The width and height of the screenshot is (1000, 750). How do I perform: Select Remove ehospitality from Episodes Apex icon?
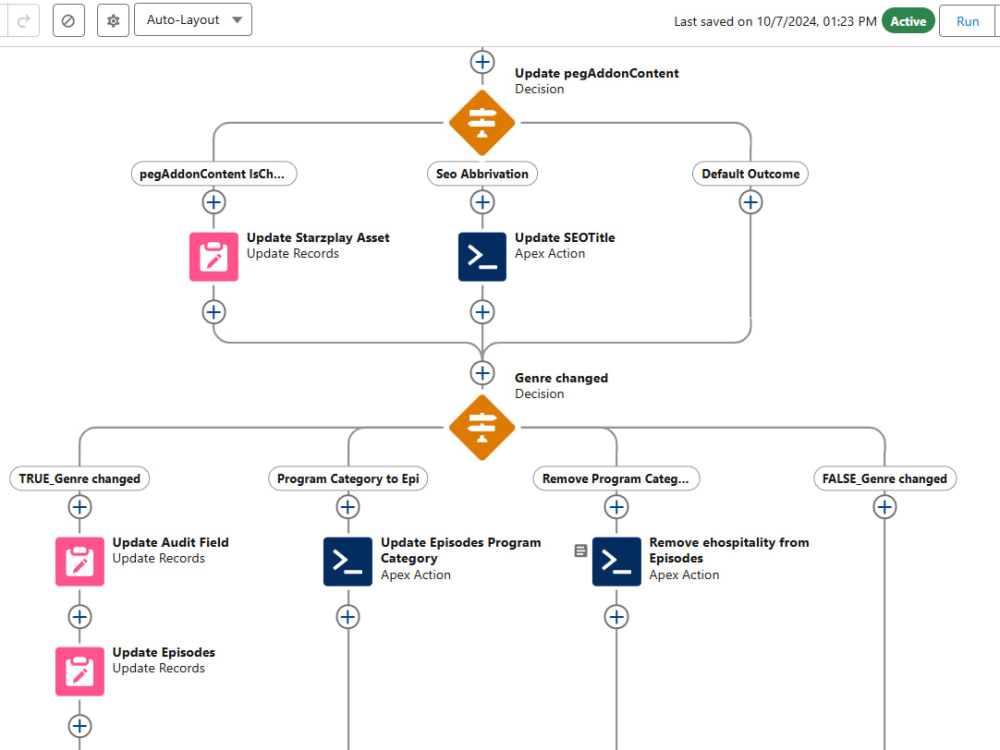[616, 561]
